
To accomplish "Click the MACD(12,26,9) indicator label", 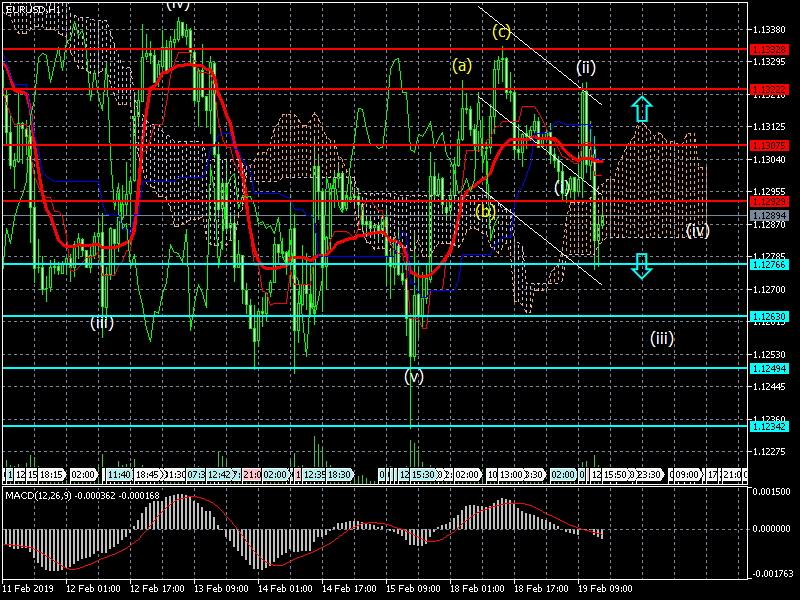I will point(82,495).
